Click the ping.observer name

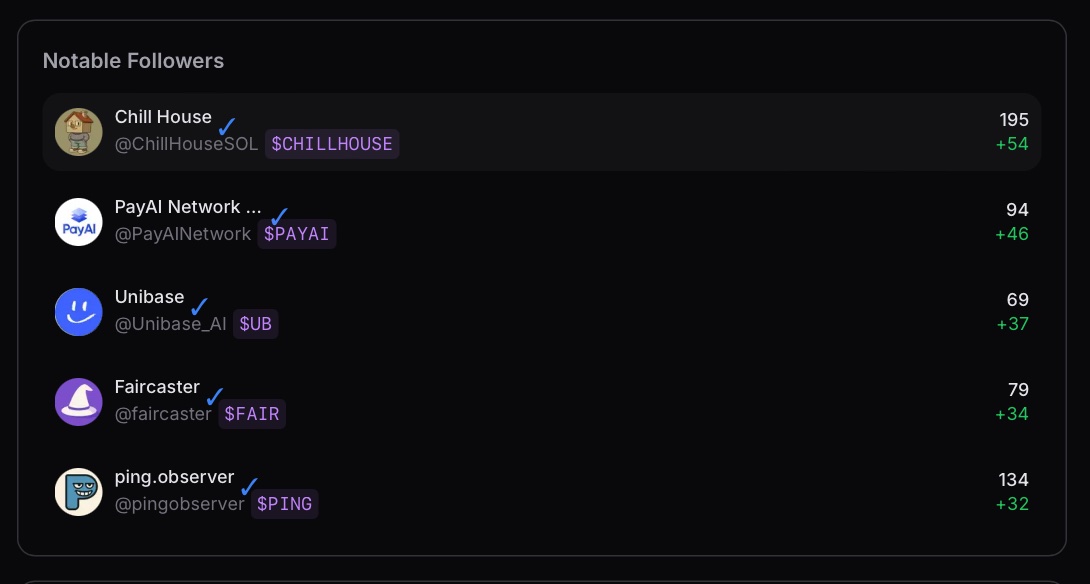pos(174,477)
